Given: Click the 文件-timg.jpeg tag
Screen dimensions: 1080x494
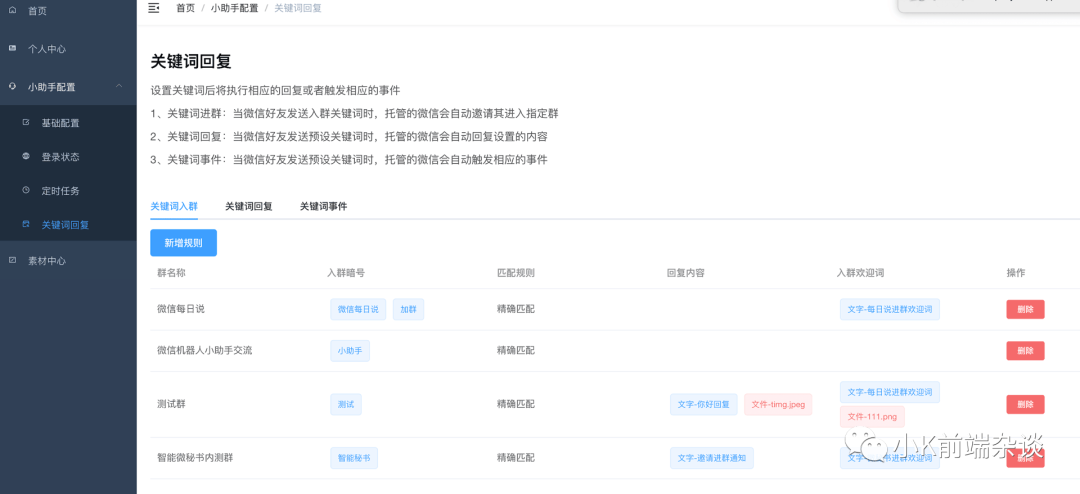Looking at the screenshot, I should click(x=778, y=404).
